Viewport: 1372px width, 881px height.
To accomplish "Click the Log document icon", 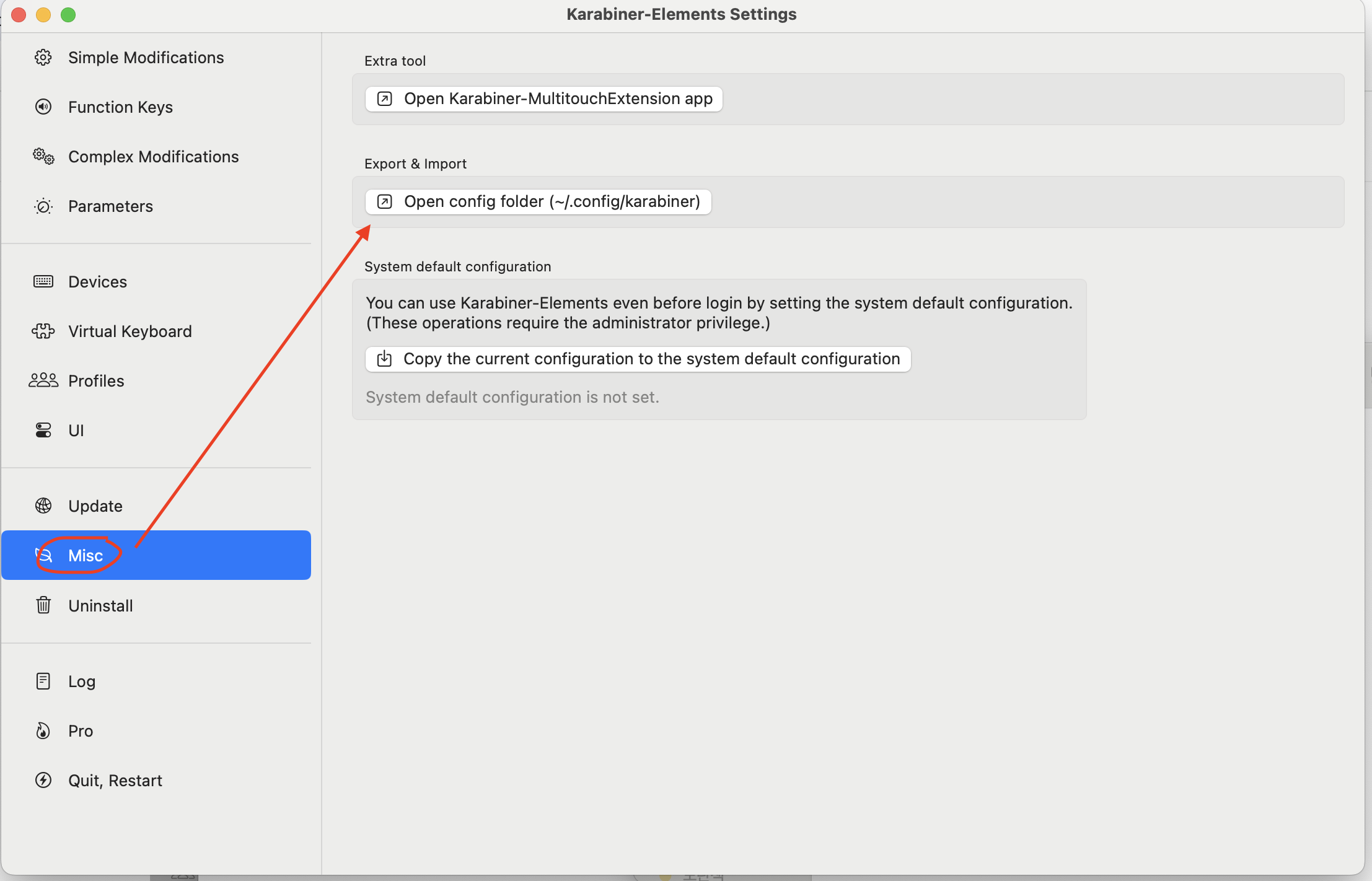I will coord(43,682).
